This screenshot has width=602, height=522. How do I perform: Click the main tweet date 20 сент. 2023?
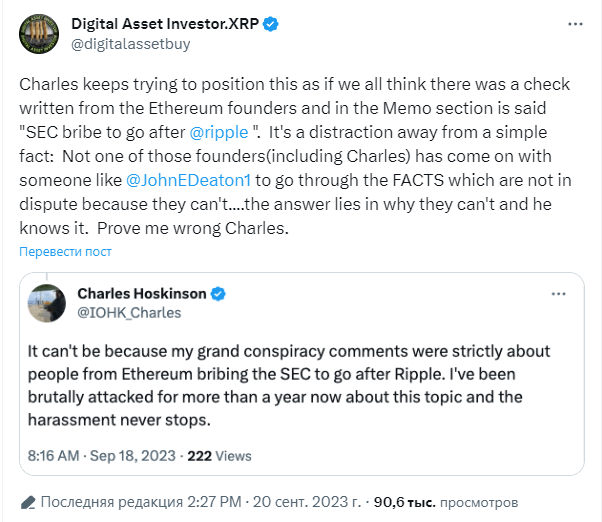tap(307, 502)
